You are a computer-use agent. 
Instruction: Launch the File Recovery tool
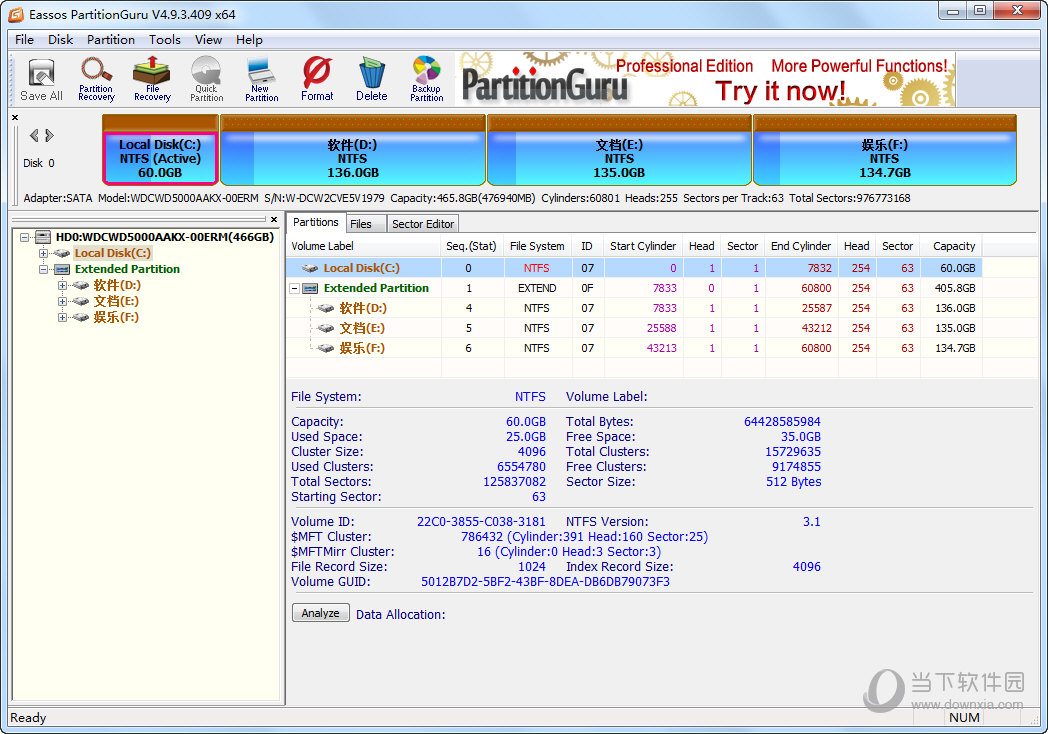(152, 80)
